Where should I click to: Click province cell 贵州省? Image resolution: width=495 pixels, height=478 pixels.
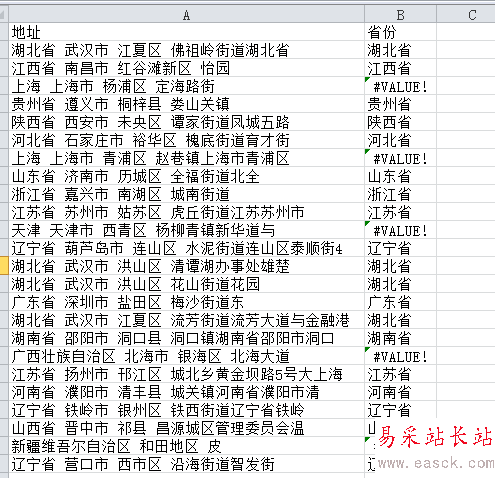point(400,104)
